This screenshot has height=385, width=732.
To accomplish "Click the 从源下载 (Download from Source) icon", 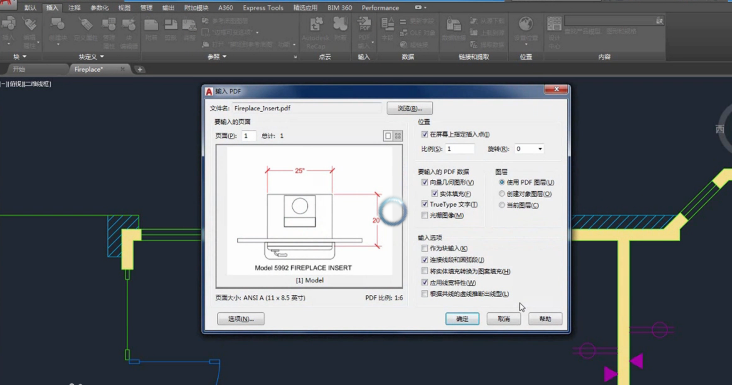I will click(x=473, y=21).
